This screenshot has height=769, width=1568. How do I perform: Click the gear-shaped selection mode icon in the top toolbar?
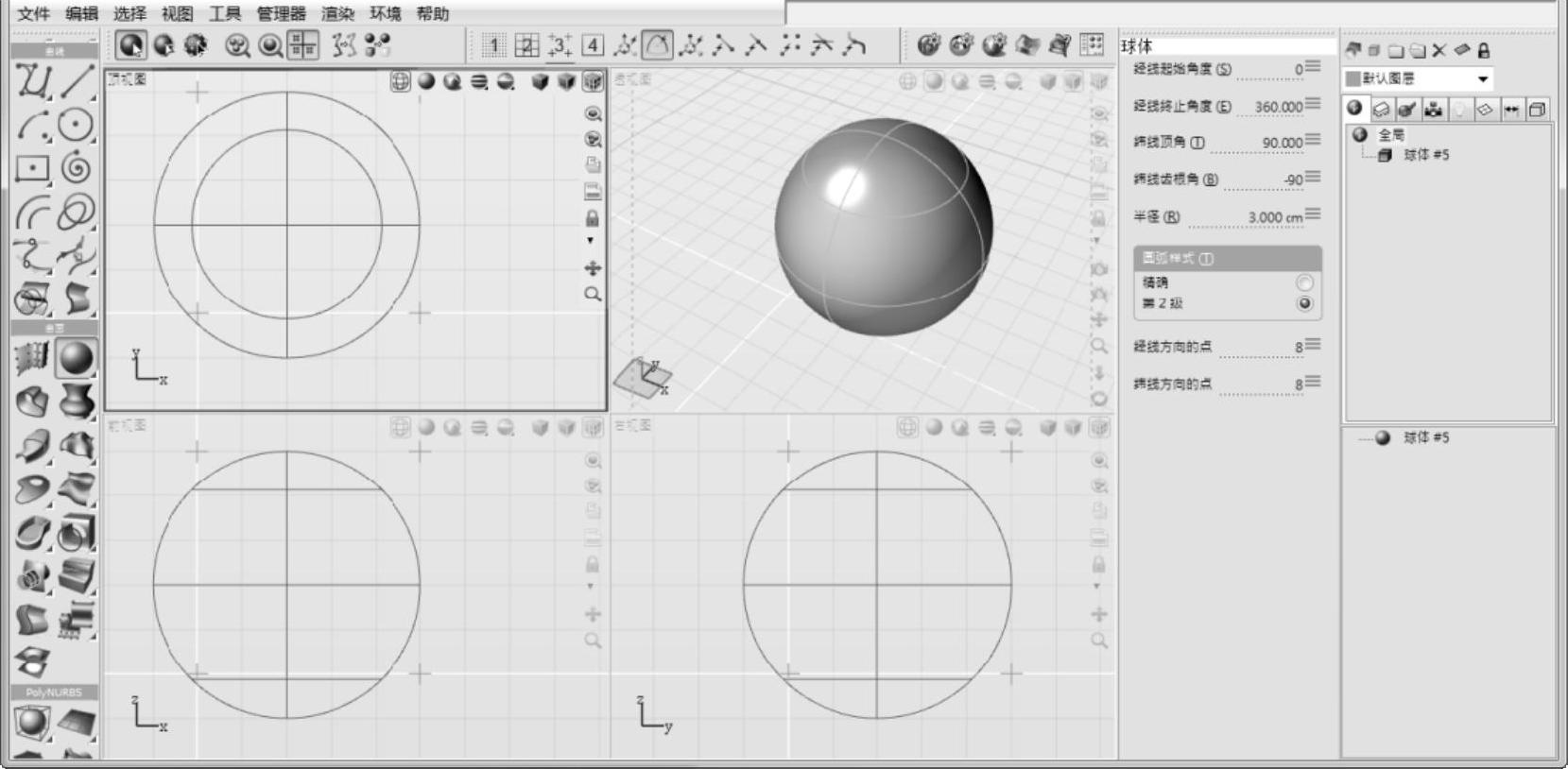point(196,44)
